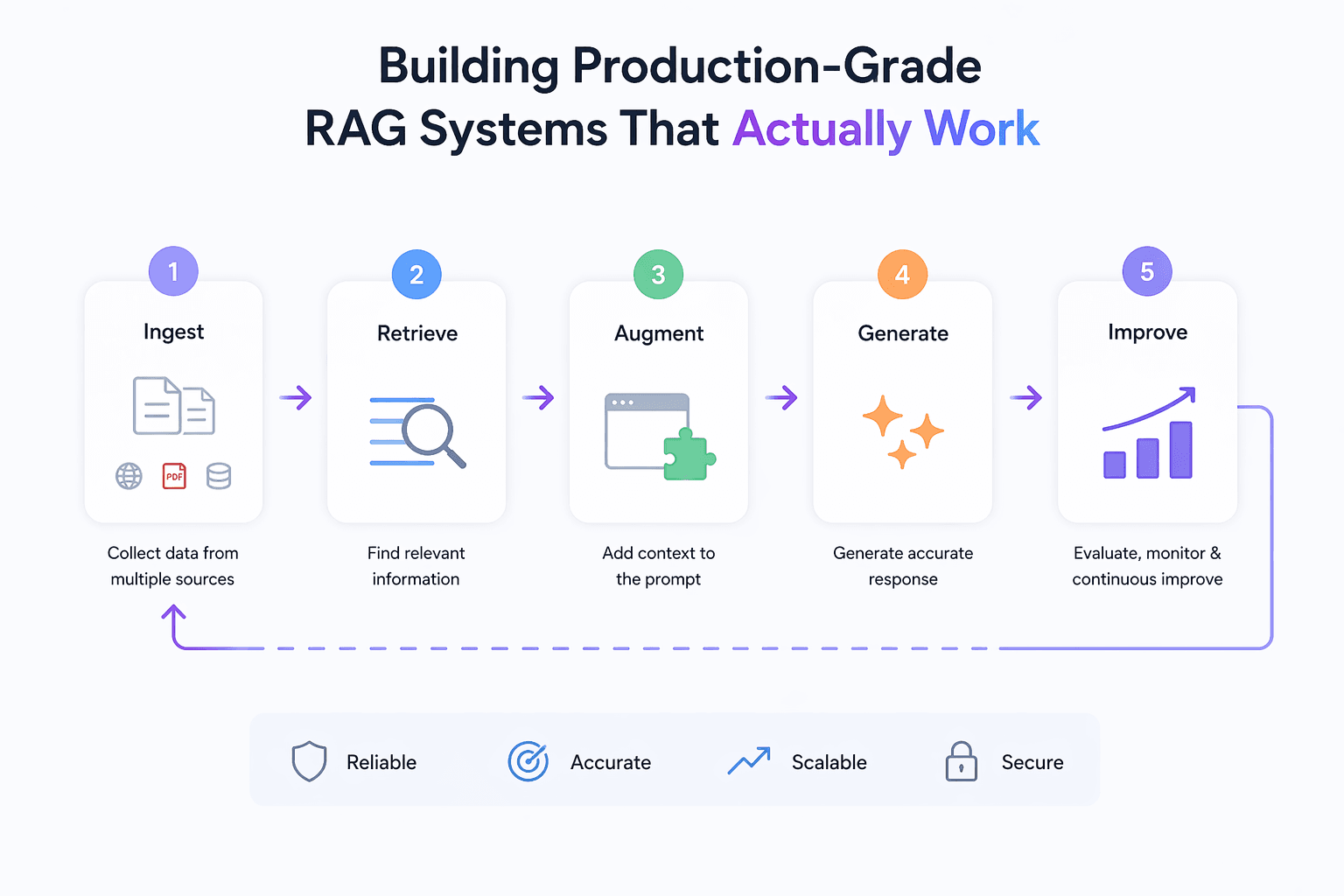Click the green puzzle piece in Augment
This screenshot has width=1344, height=896.
pos(688,454)
